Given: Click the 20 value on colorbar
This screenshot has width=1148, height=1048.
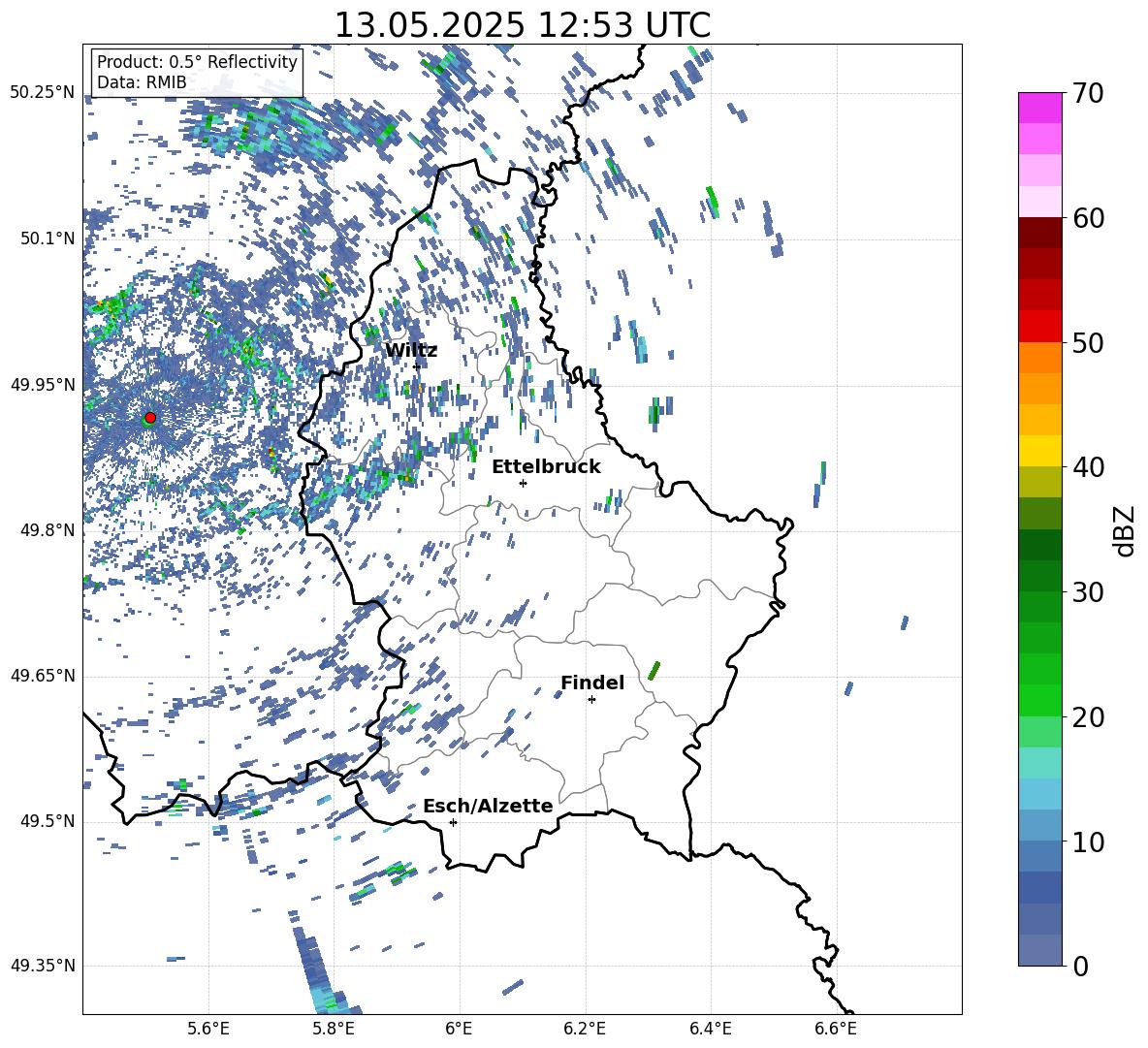Looking at the screenshot, I should [1088, 717].
